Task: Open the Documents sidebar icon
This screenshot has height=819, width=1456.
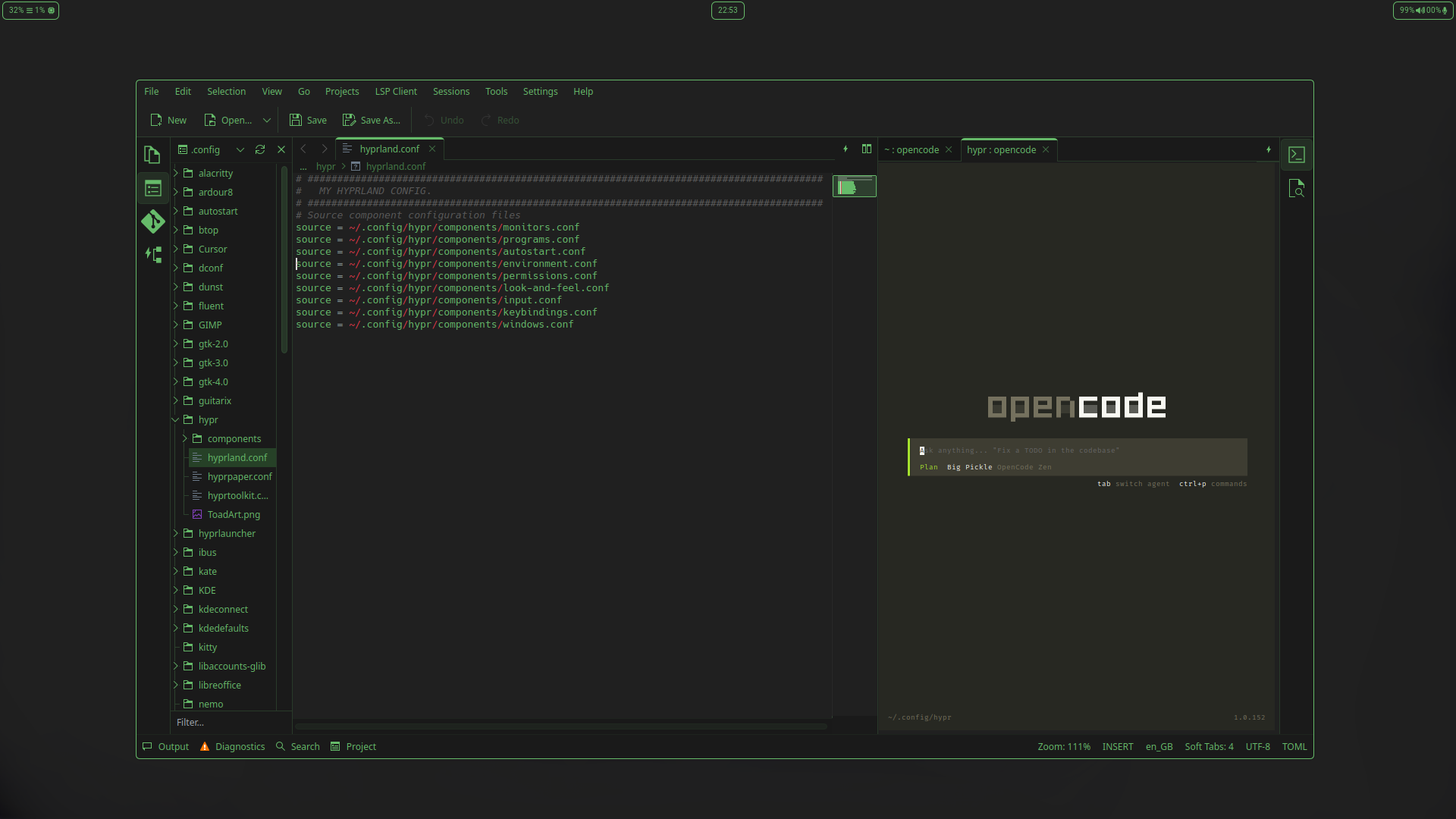Action: [152, 155]
